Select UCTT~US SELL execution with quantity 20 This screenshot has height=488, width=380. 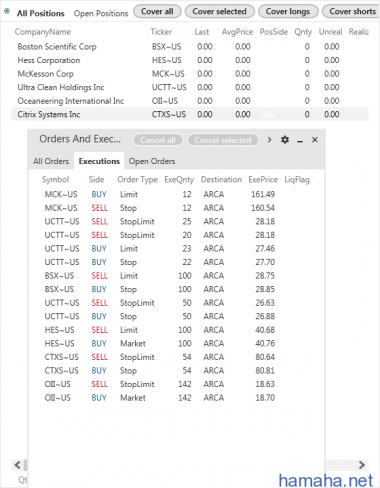177,235
